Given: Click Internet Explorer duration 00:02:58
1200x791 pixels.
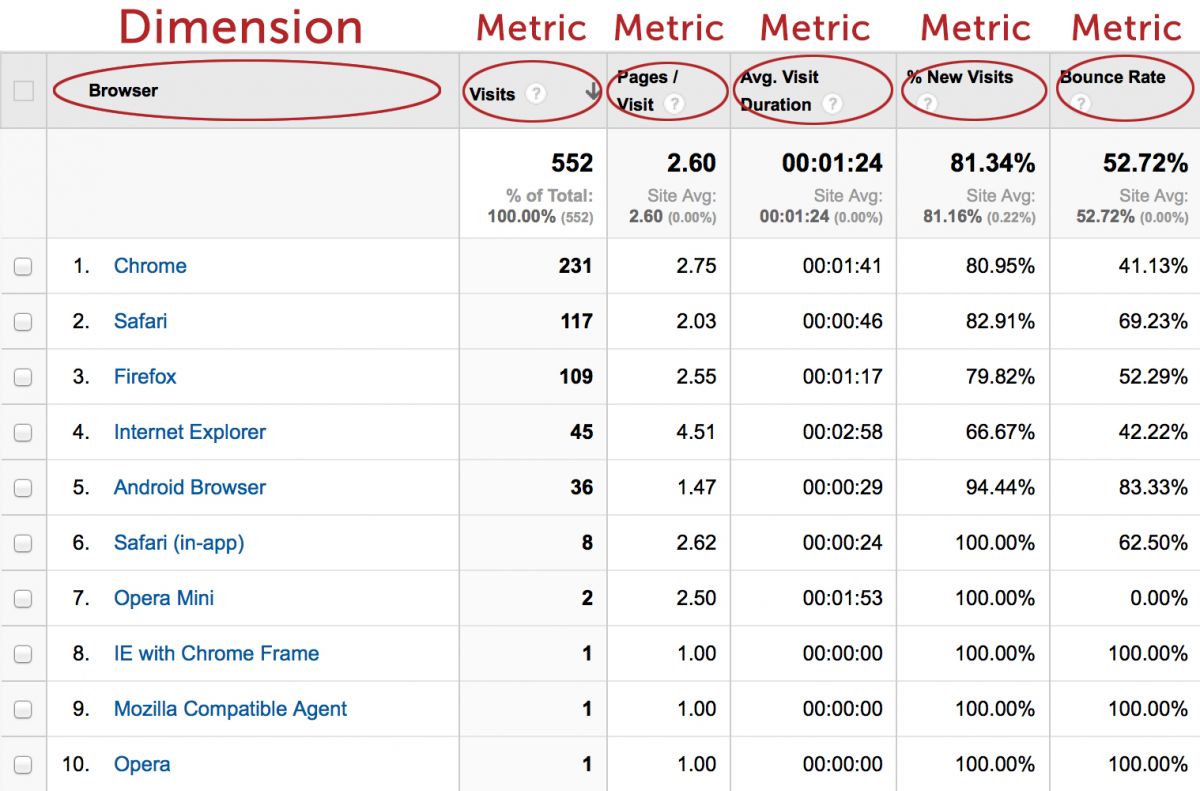Looking at the screenshot, I should tap(843, 432).
